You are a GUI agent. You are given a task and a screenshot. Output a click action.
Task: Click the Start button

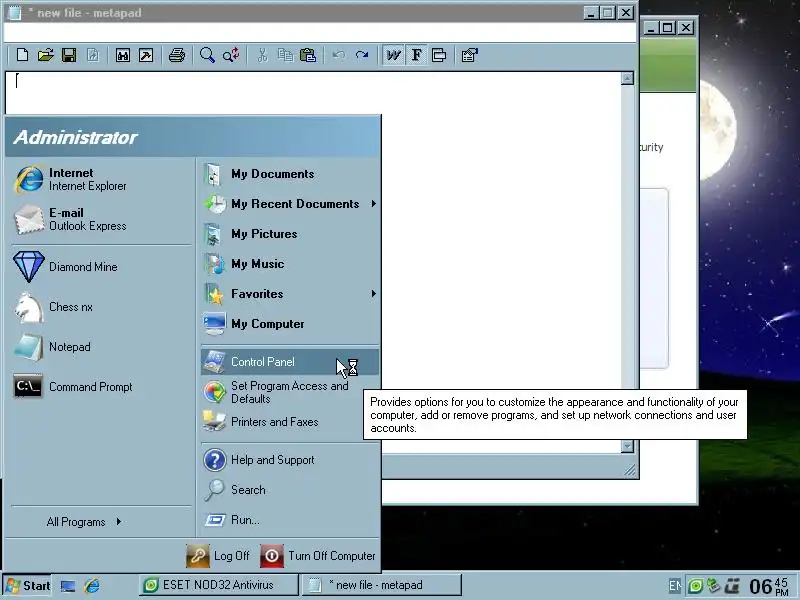point(28,585)
